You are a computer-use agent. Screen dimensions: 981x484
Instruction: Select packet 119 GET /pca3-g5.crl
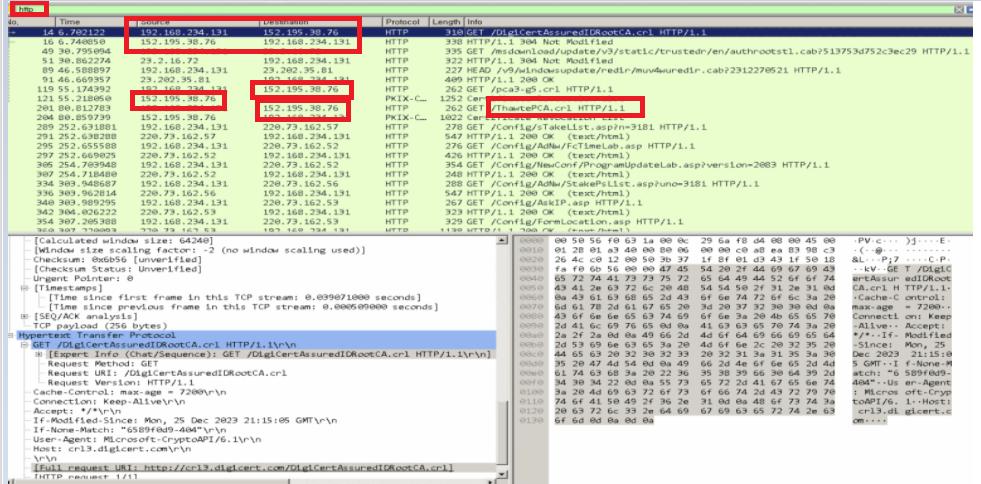tap(489, 89)
